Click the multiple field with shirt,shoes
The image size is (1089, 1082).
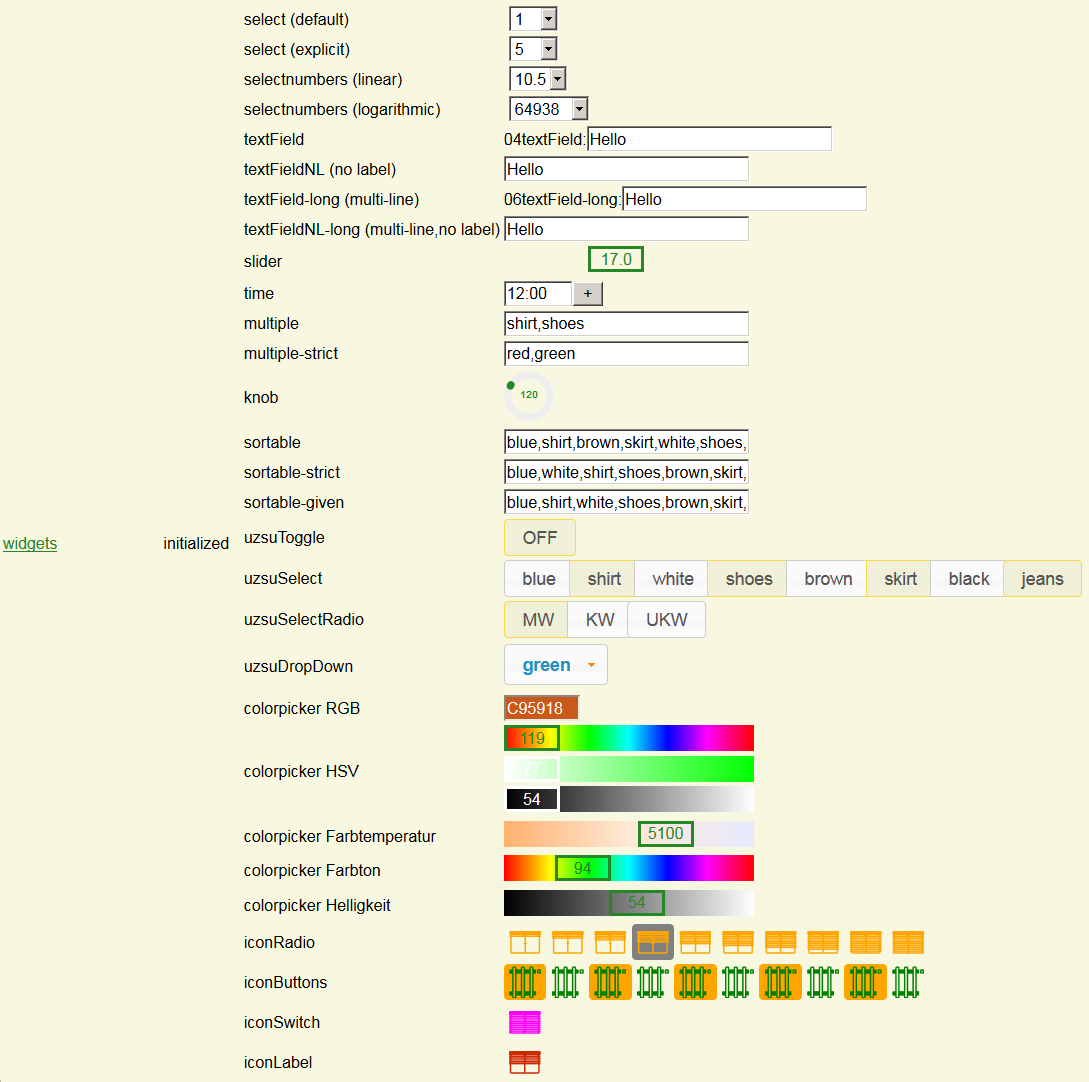tap(626, 324)
